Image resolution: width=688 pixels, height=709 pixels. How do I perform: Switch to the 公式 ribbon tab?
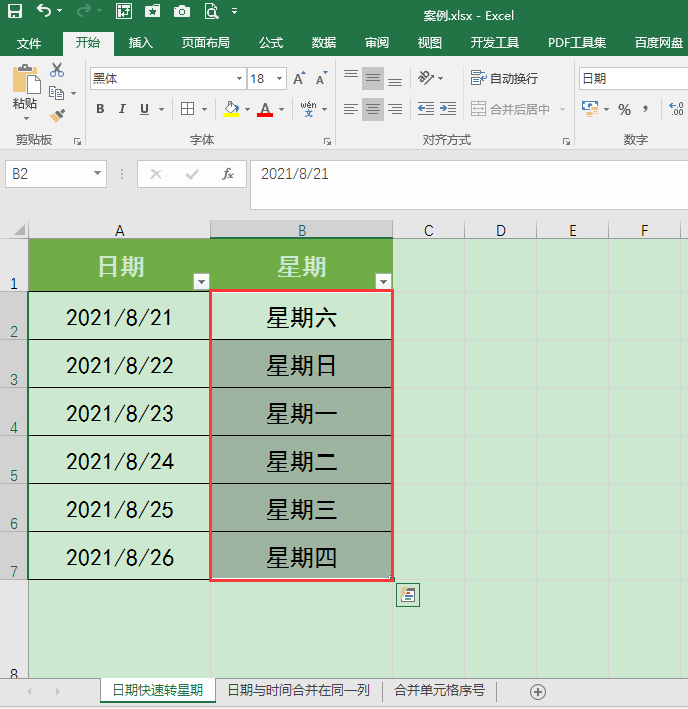click(x=270, y=43)
